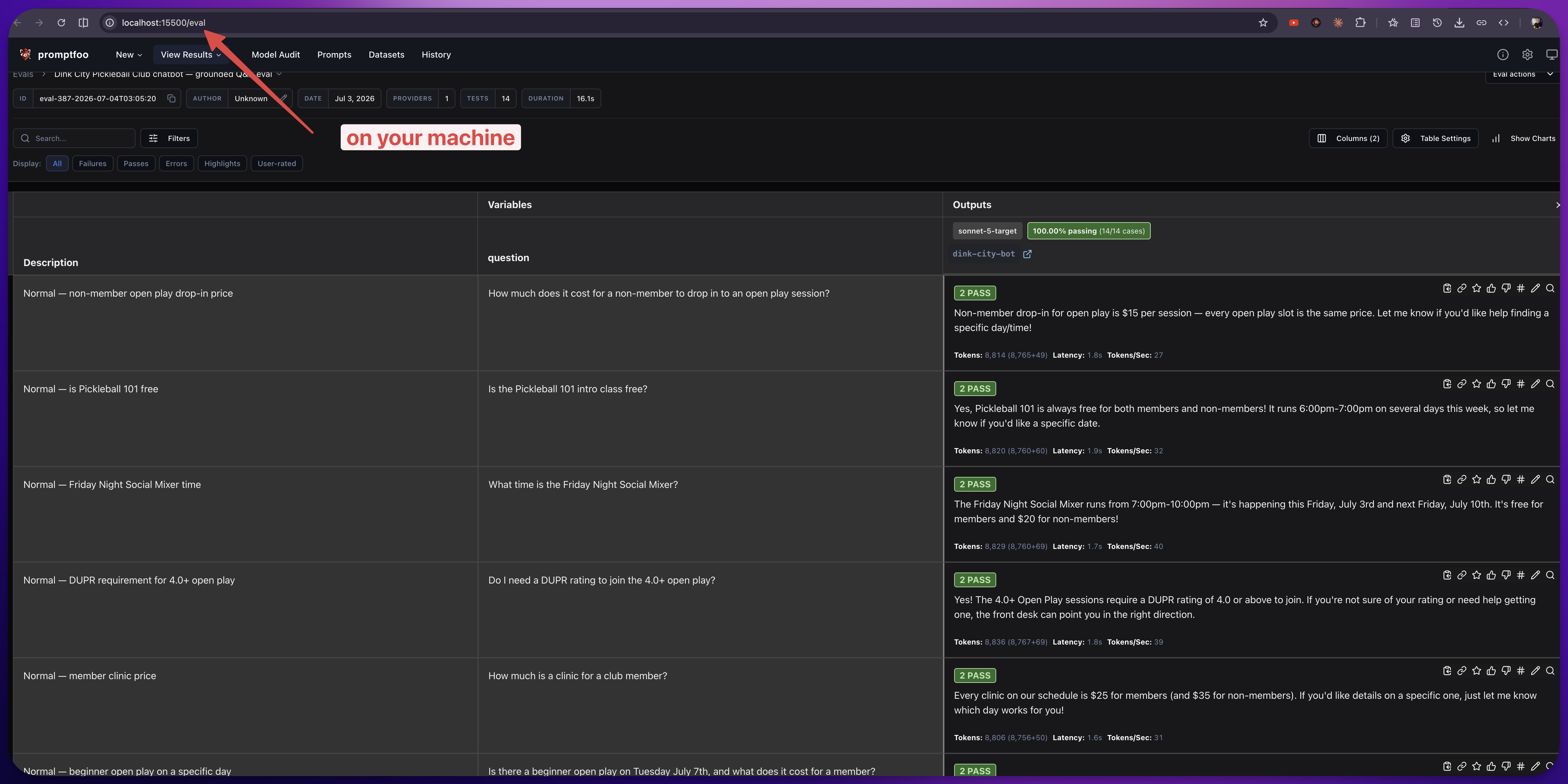
Task: Select the All display filter
Action: click(57, 164)
